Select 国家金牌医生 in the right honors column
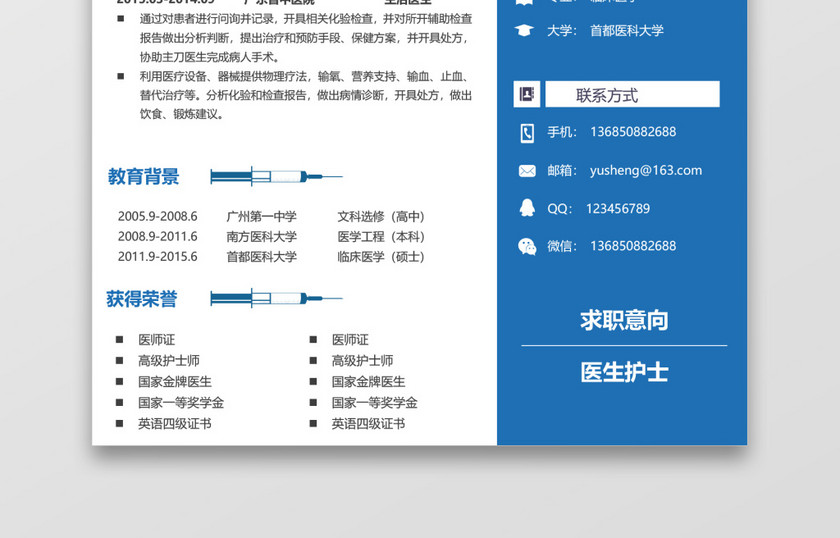 [368, 382]
